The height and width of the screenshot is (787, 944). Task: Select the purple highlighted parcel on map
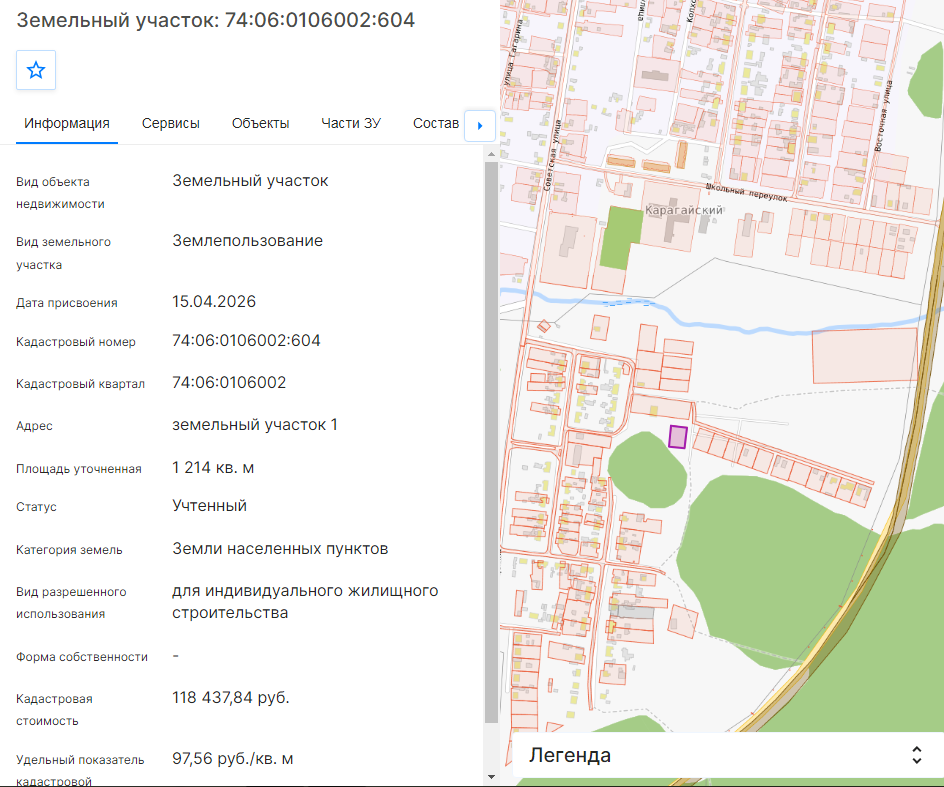pos(678,437)
